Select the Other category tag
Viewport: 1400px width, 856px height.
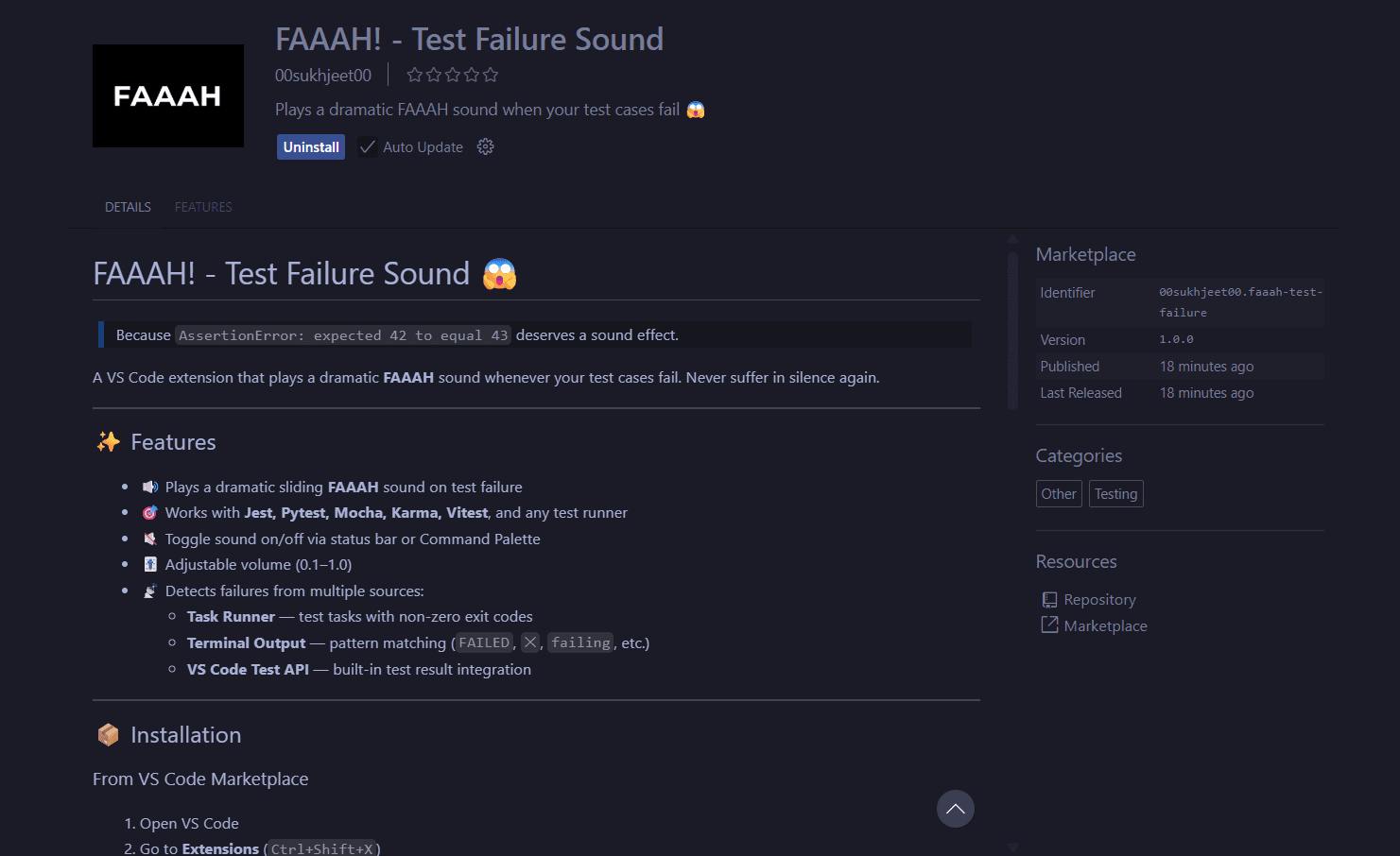click(x=1059, y=493)
